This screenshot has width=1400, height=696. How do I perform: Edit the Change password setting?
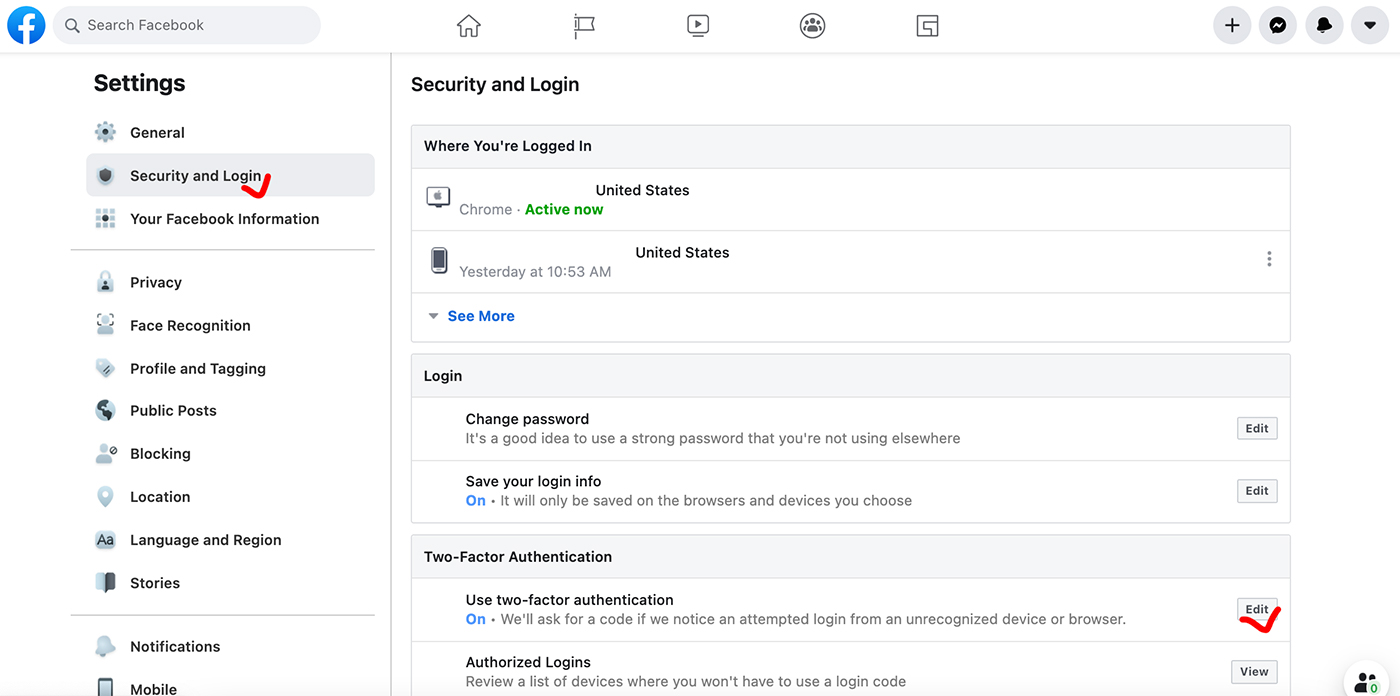[x=1256, y=429]
